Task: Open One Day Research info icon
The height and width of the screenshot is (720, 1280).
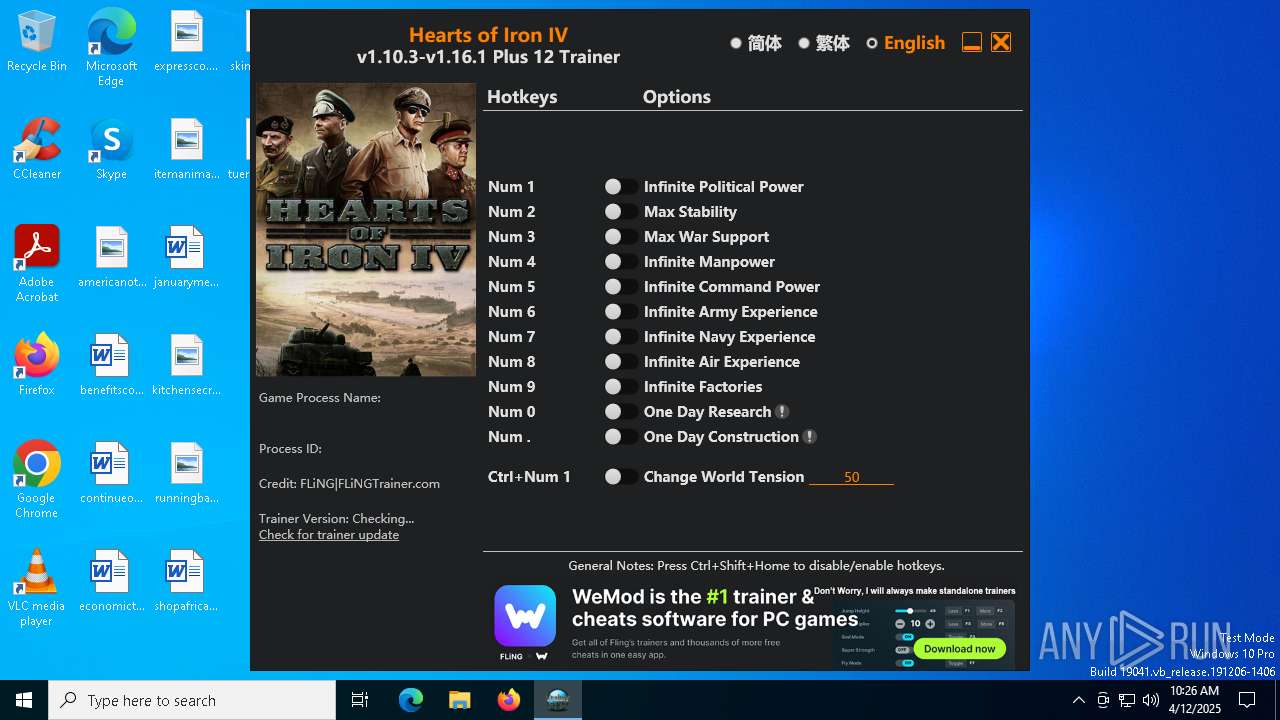Action: 782,412
